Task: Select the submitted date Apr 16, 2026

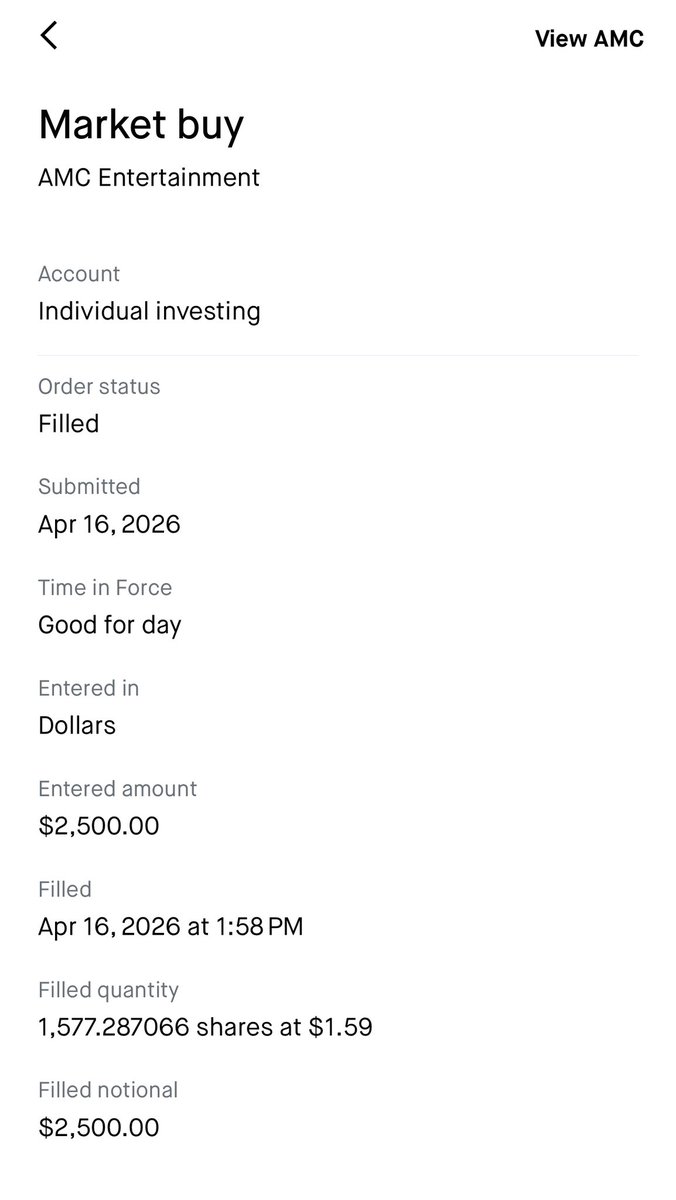Action: 109,524
